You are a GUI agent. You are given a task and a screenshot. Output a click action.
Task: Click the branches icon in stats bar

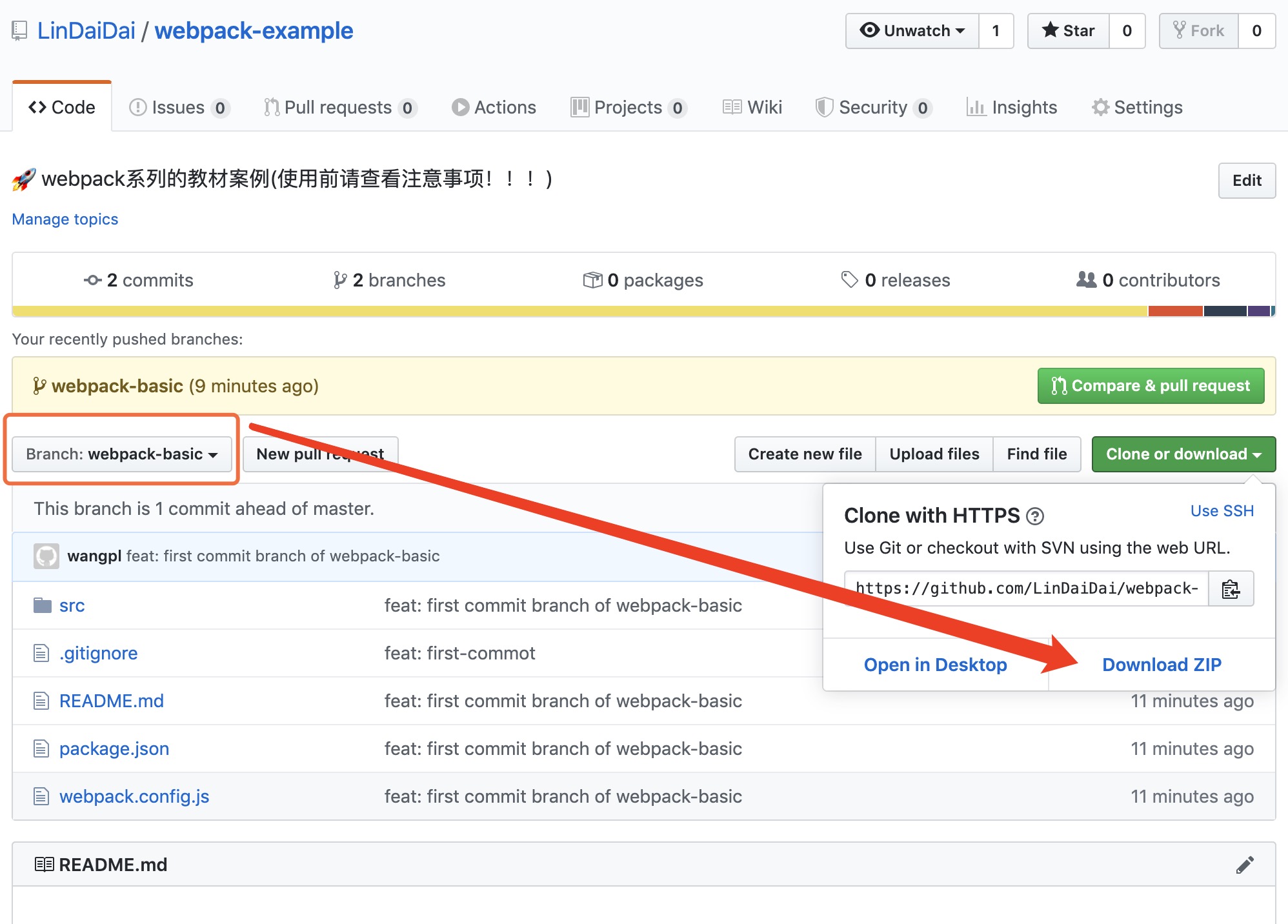coord(340,280)
